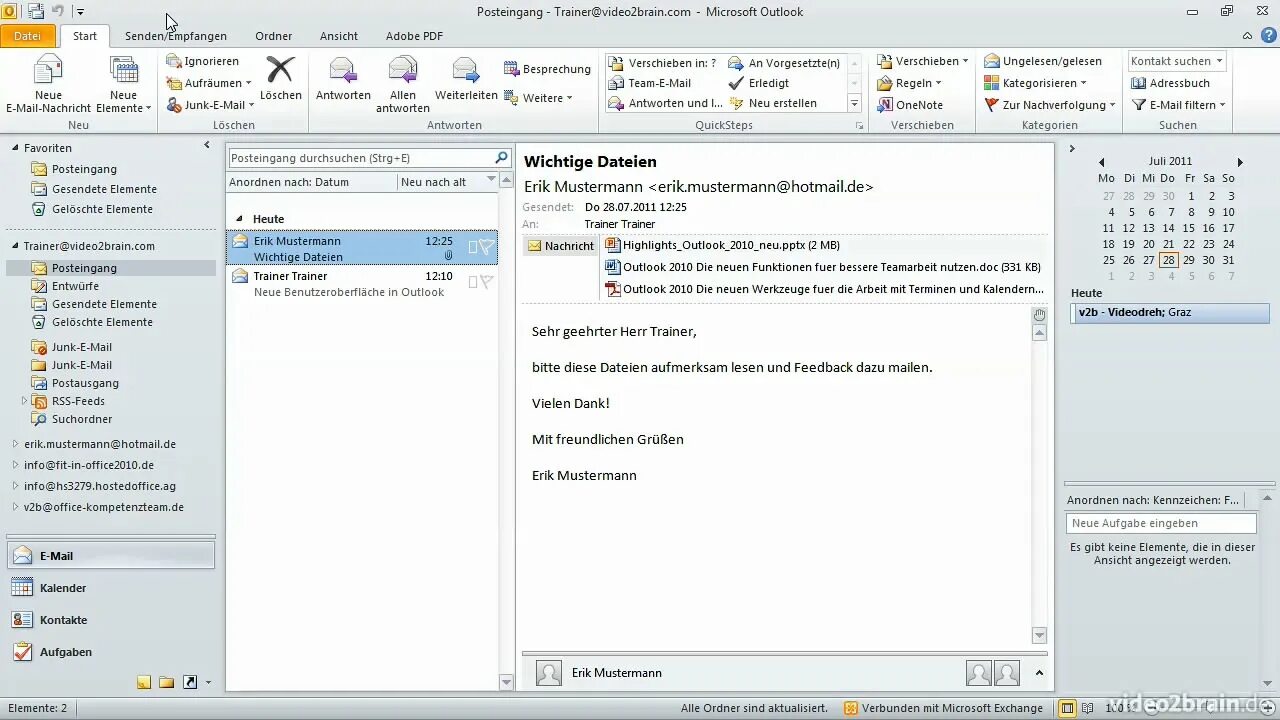Open the Adressbuch

pyautogui.click(x=1170, y=83)
